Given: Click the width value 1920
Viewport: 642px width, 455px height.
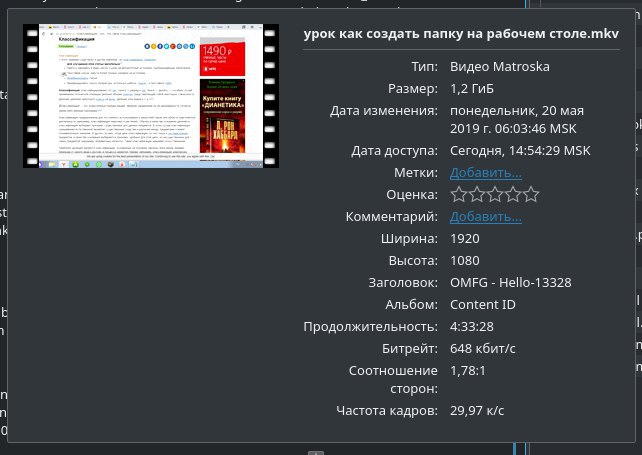Looking at the screenshot, I should tap(465, 239).
